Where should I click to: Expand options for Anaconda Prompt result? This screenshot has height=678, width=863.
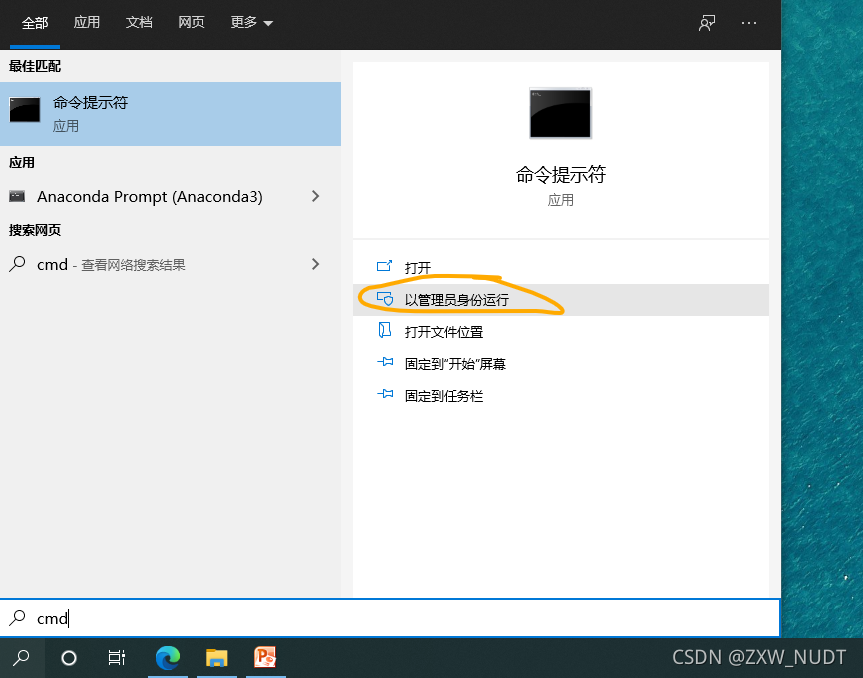(316, 197)
